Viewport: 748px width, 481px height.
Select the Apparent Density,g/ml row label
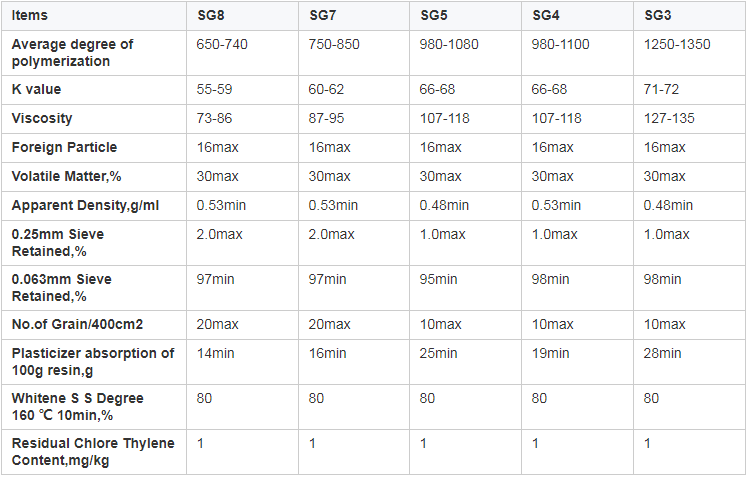click(86, 206)
